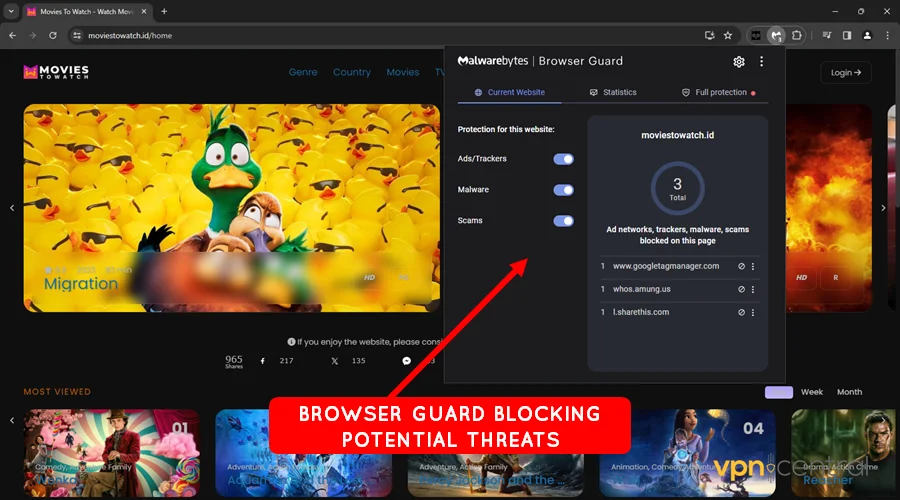Viewport: 900px width, 500px height.
Task: Click Movies To Watch site logo
Action: 56,72
